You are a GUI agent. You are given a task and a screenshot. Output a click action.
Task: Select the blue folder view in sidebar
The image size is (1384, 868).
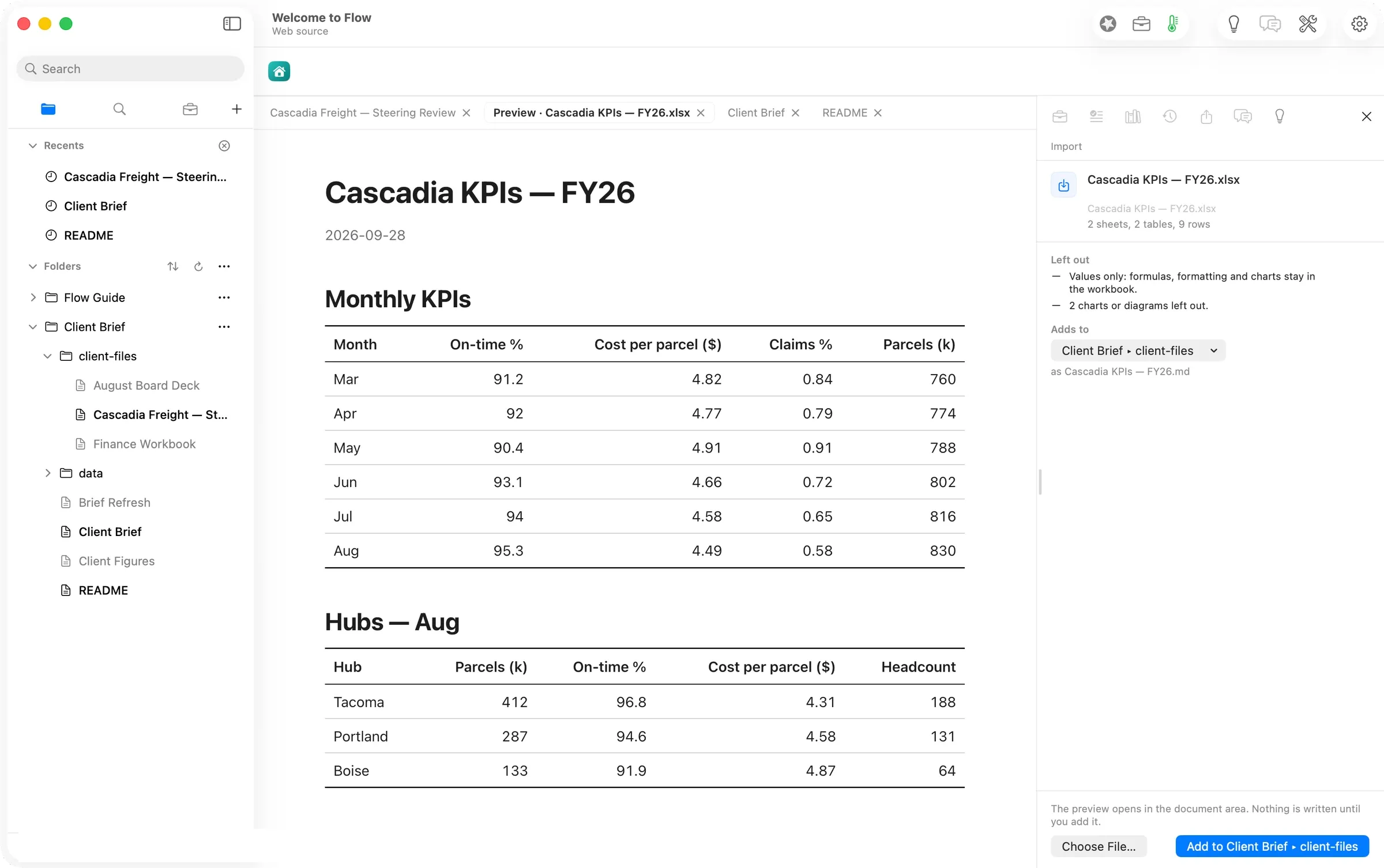pyautogui.click(x=48, y=109)
